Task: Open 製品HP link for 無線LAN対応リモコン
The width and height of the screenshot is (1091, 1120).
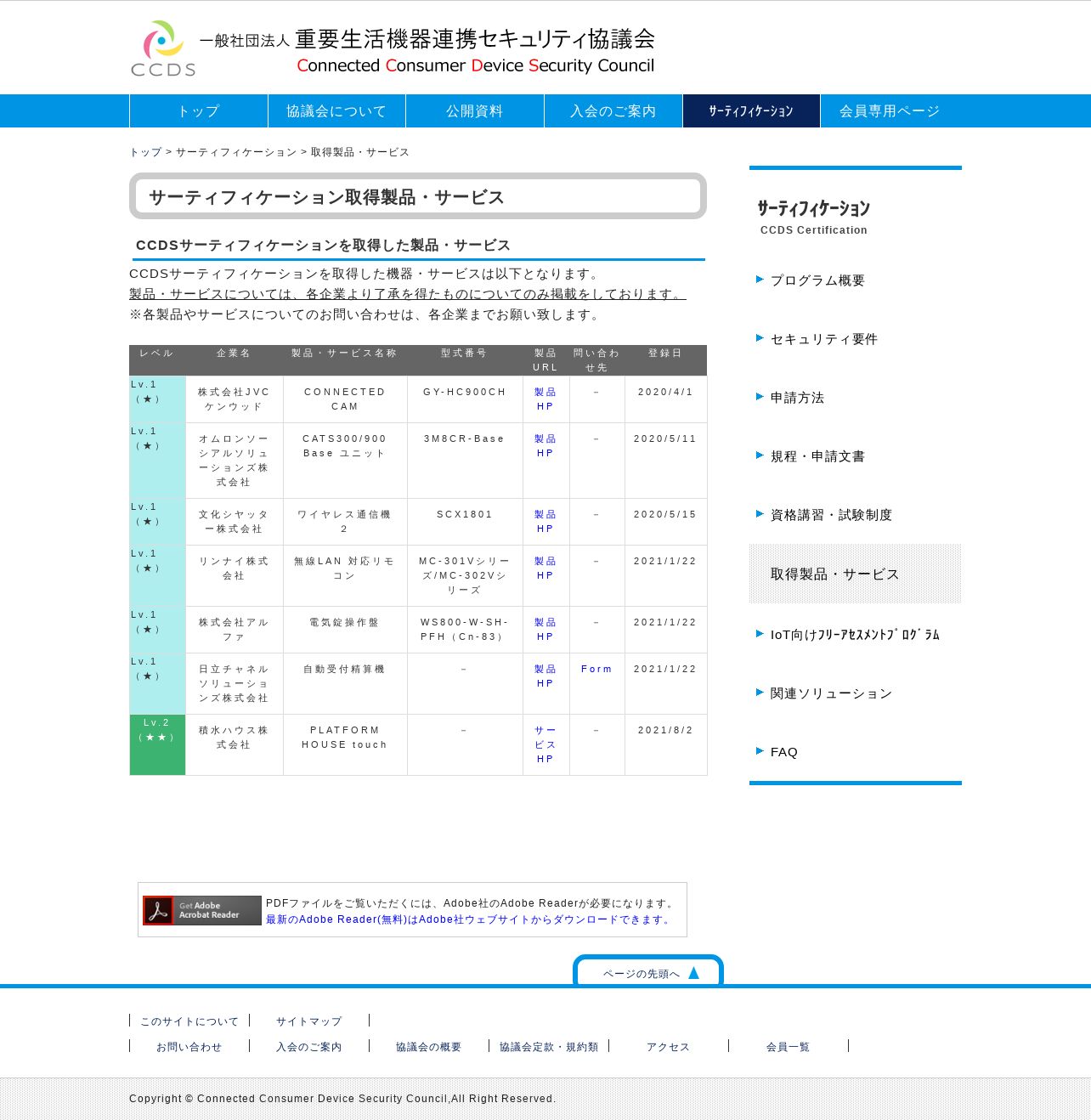Action: click(545, 568)
